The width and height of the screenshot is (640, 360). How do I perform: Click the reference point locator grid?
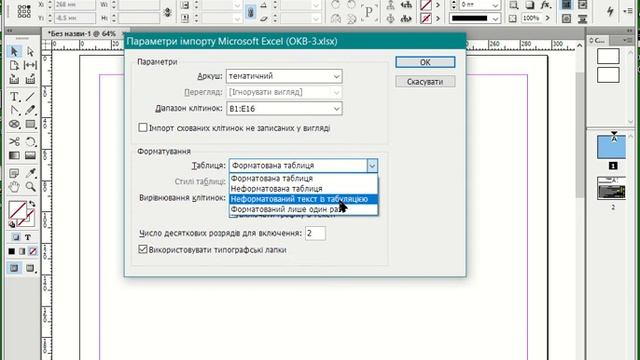[24, 11]
